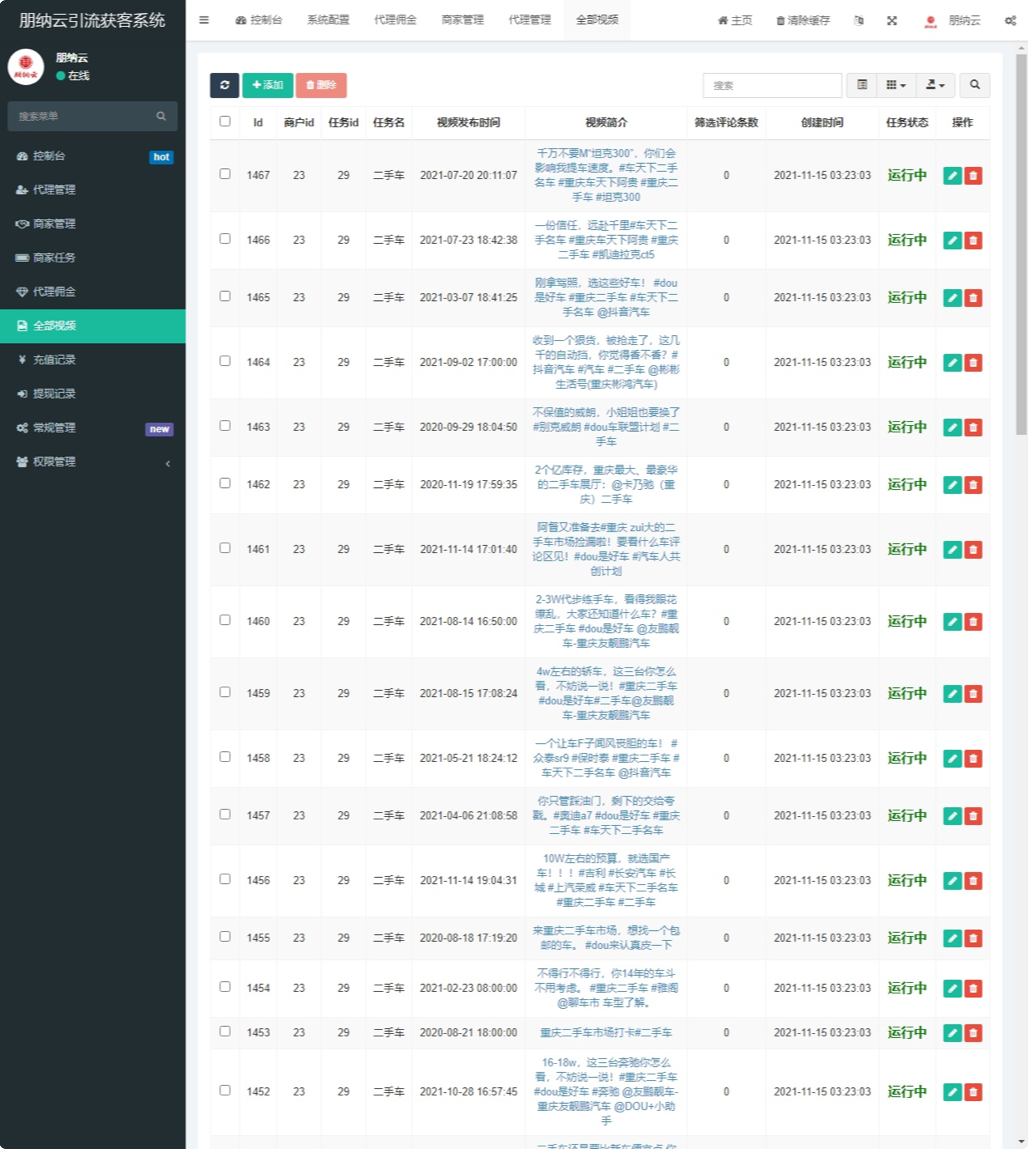Switch to 控制台 top tab
The width and height of the screenshot is (1030, 1150).
(x=259, y=20)
